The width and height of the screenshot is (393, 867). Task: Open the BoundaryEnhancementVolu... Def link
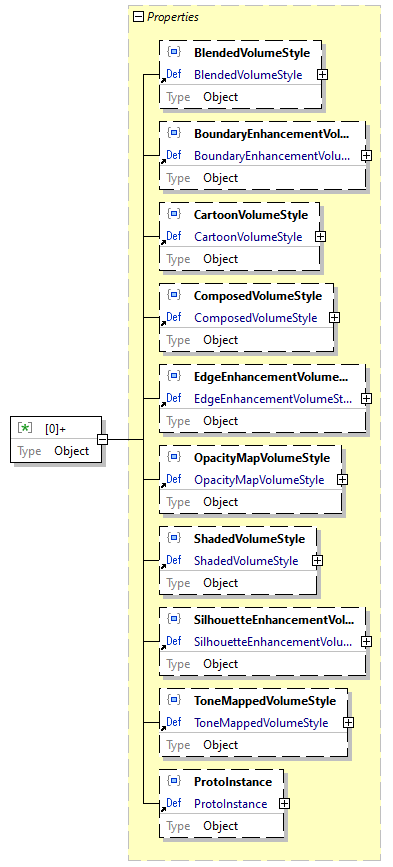coord(272,156)
